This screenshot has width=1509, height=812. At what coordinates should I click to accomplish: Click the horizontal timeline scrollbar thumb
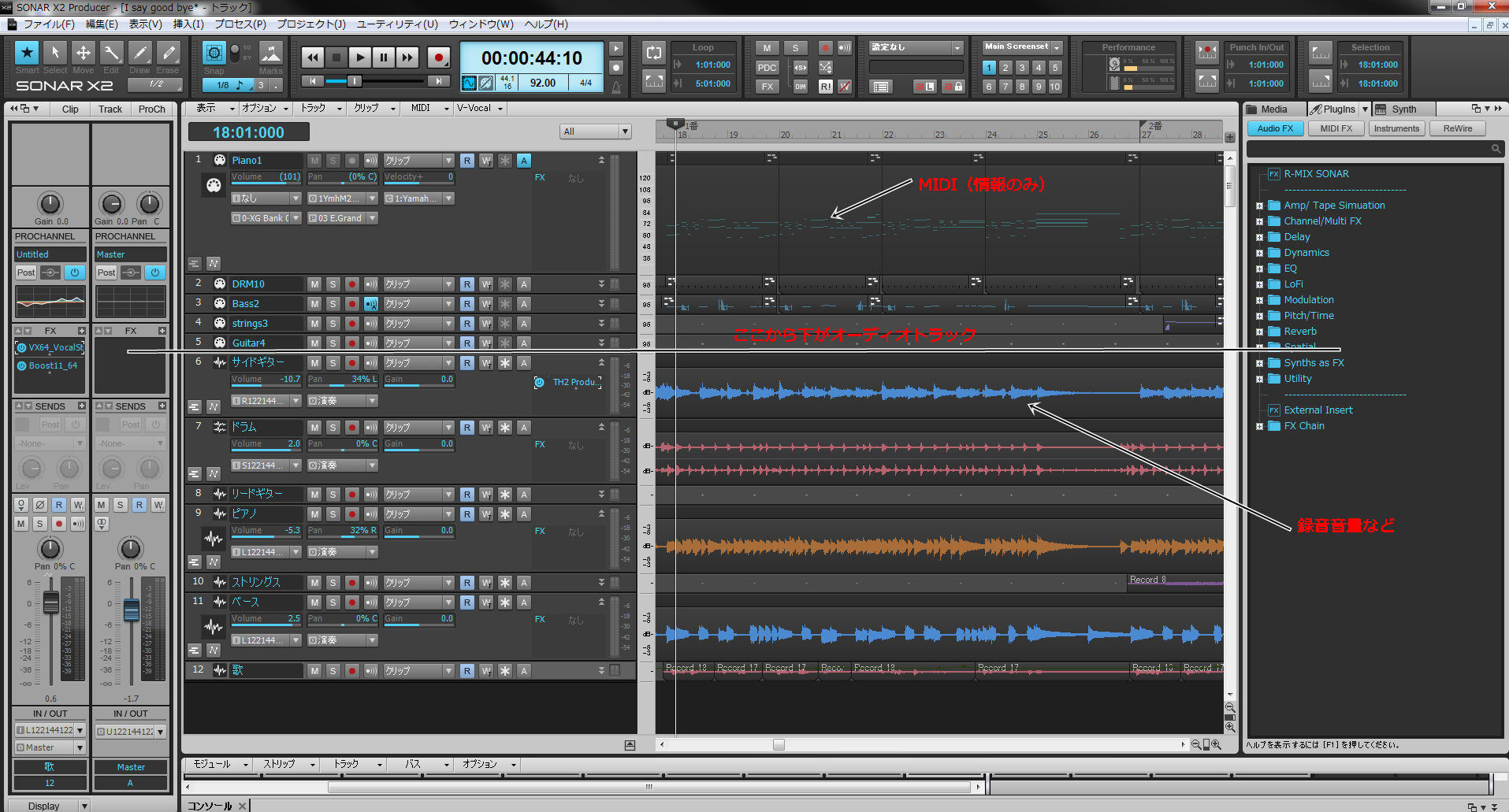point(779,744)
